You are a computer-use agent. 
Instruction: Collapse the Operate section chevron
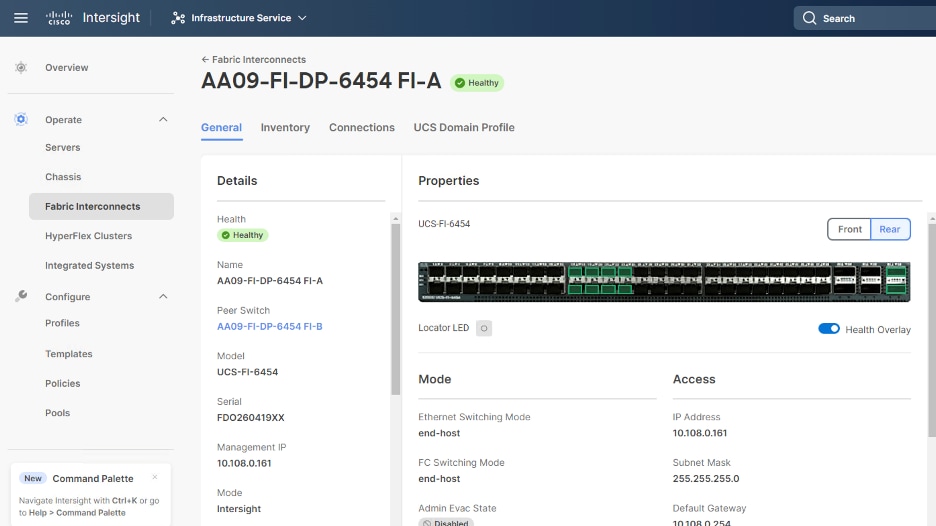[x=163, y=119]
